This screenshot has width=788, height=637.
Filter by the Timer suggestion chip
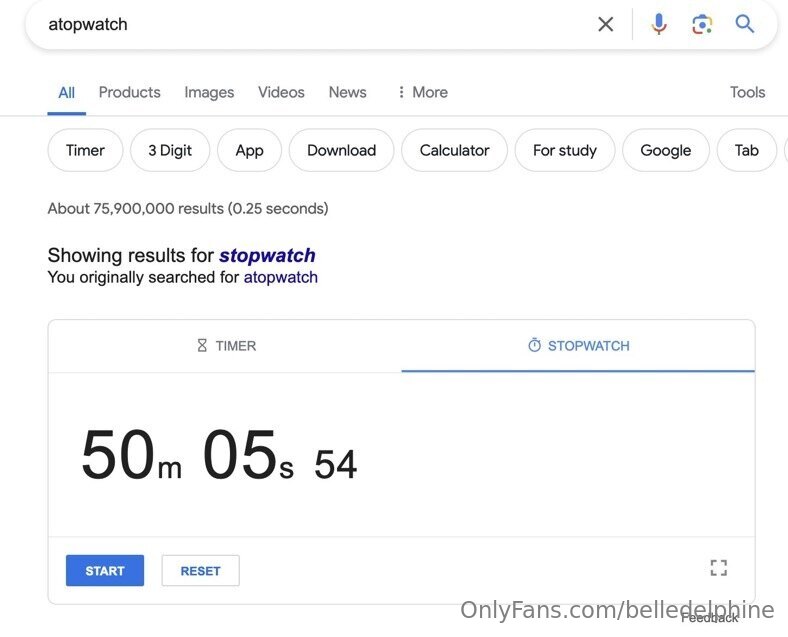click(85, 150)
